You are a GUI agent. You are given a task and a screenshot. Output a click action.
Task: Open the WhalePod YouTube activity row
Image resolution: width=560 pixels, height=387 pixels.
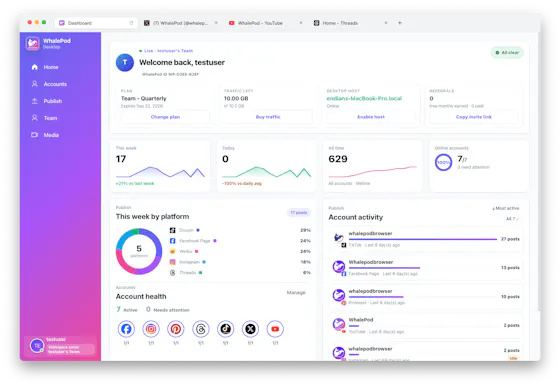[x=426, y=325]
